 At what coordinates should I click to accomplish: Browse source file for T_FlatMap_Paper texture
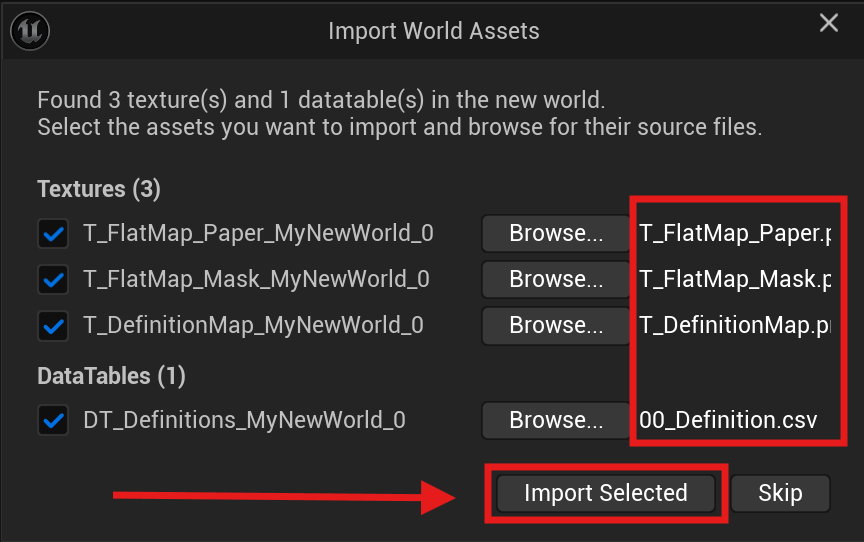click(556, 234)
